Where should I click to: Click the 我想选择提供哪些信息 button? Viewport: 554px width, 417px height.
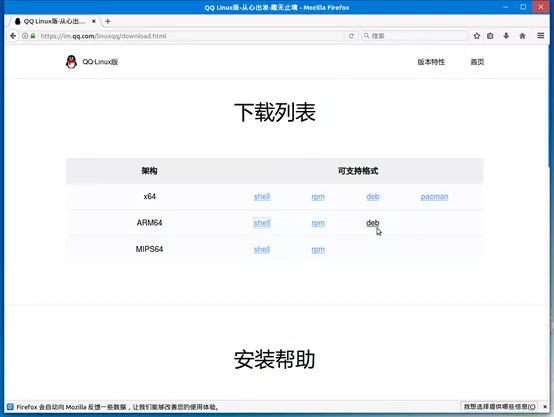499,407
